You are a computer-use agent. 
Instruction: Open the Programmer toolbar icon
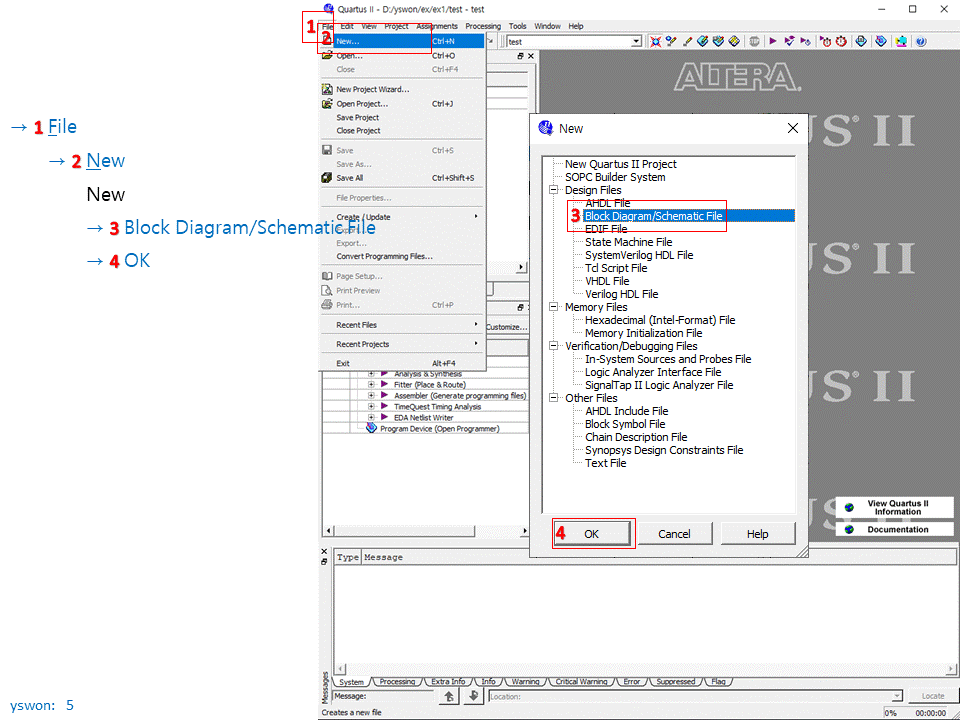[881, 41]
